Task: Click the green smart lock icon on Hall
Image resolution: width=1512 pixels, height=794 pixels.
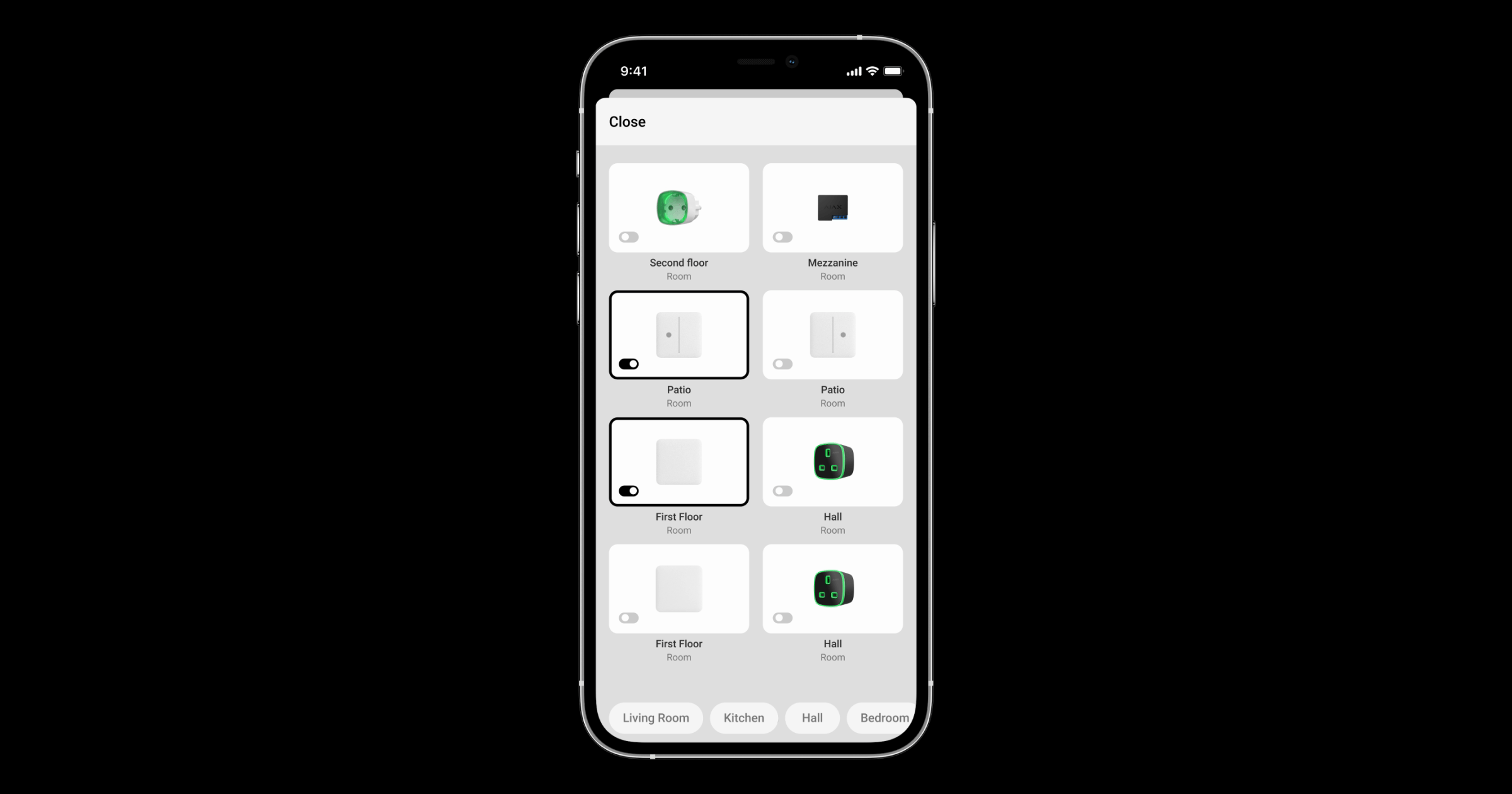Action: [x=832, y=462]
